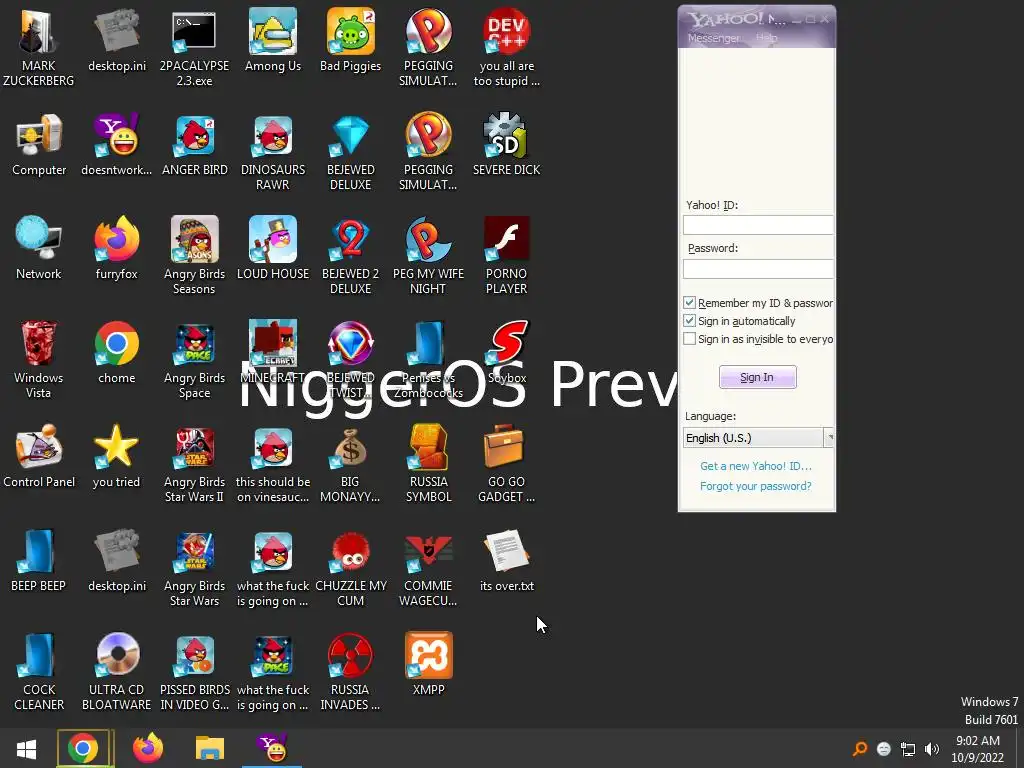Select the Angry Birds Space icon

(x=195, y=359)
